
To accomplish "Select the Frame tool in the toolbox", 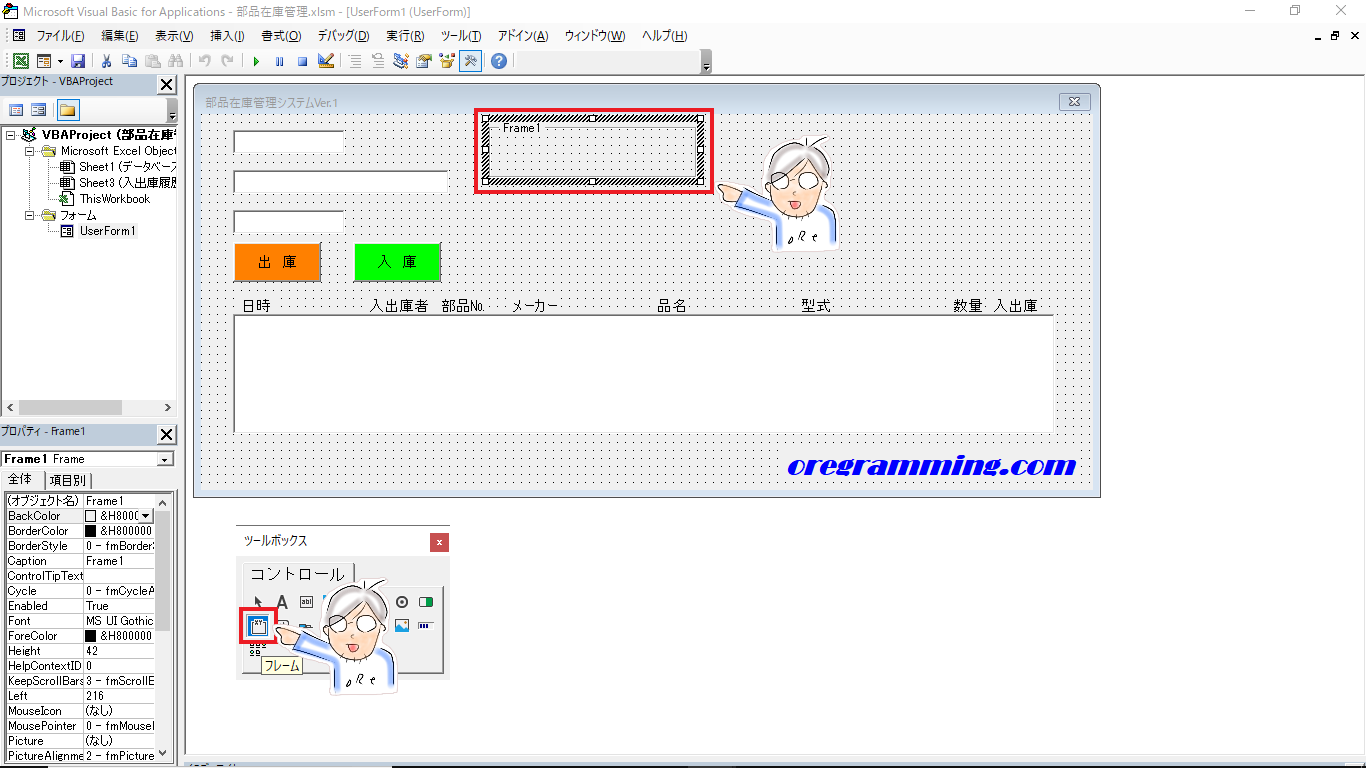I will [x=259, y=626].
